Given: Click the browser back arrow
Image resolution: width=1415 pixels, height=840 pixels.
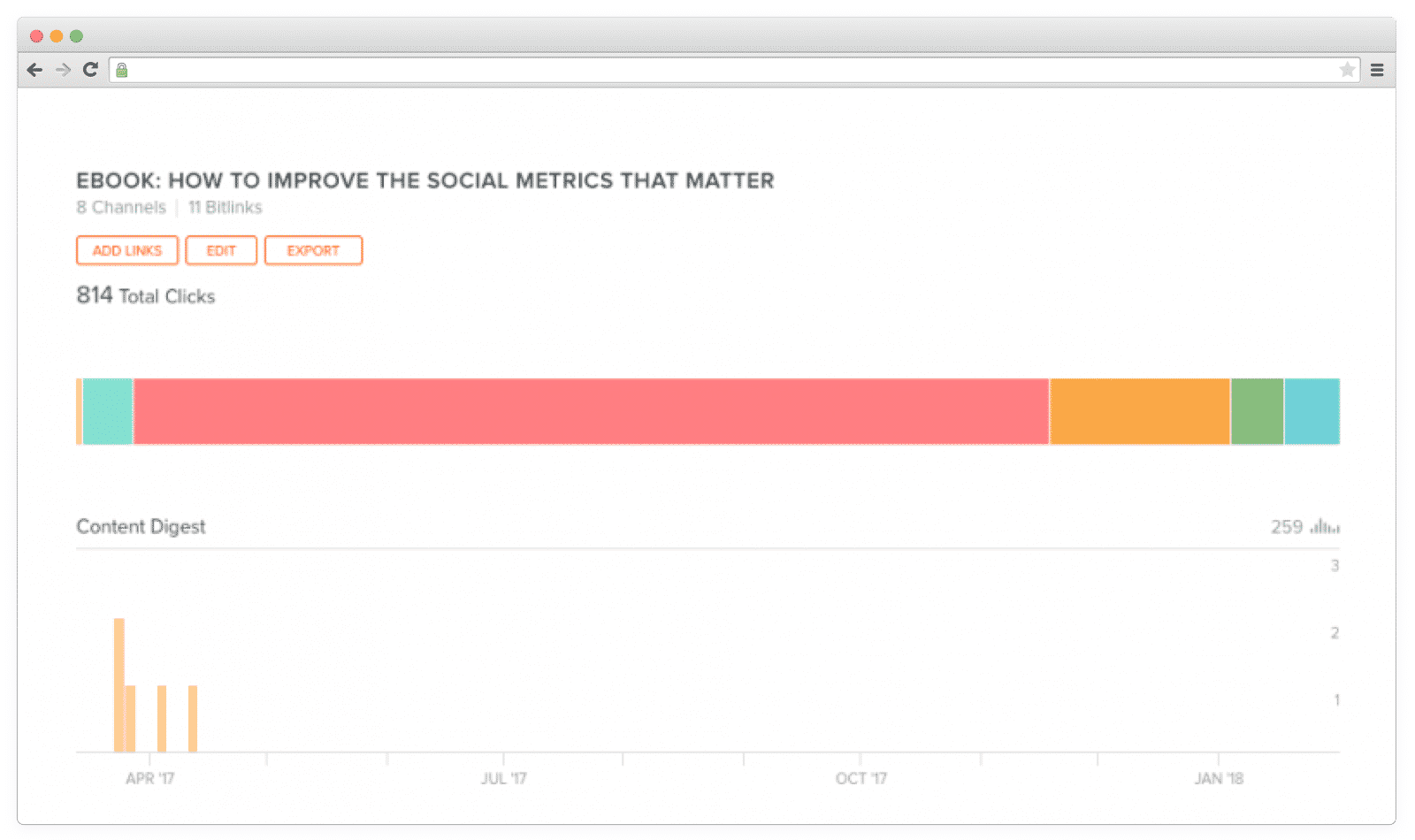Looking at the screenshot, I should [34, 70].
